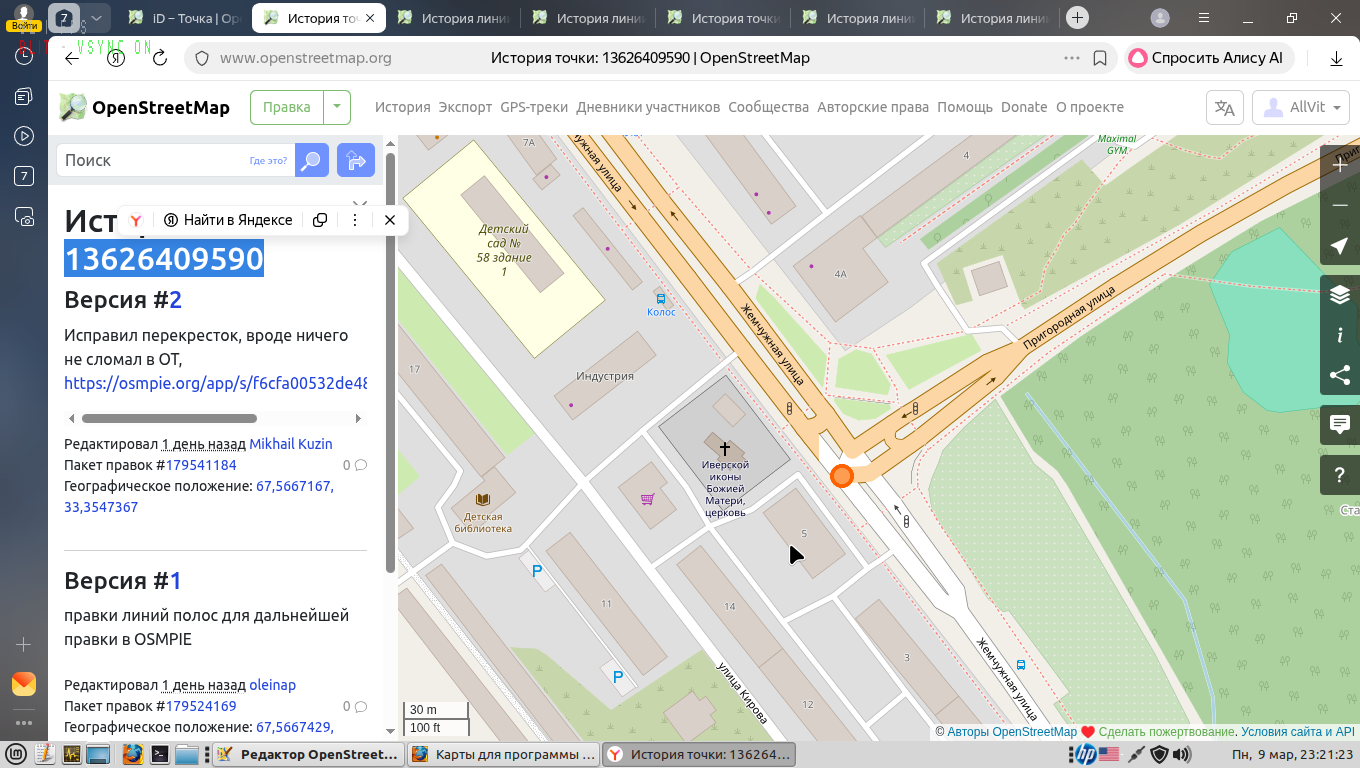Expand the browser tab groups chevron
Screen dimensions: 1360x768
[x=96, y=18]
